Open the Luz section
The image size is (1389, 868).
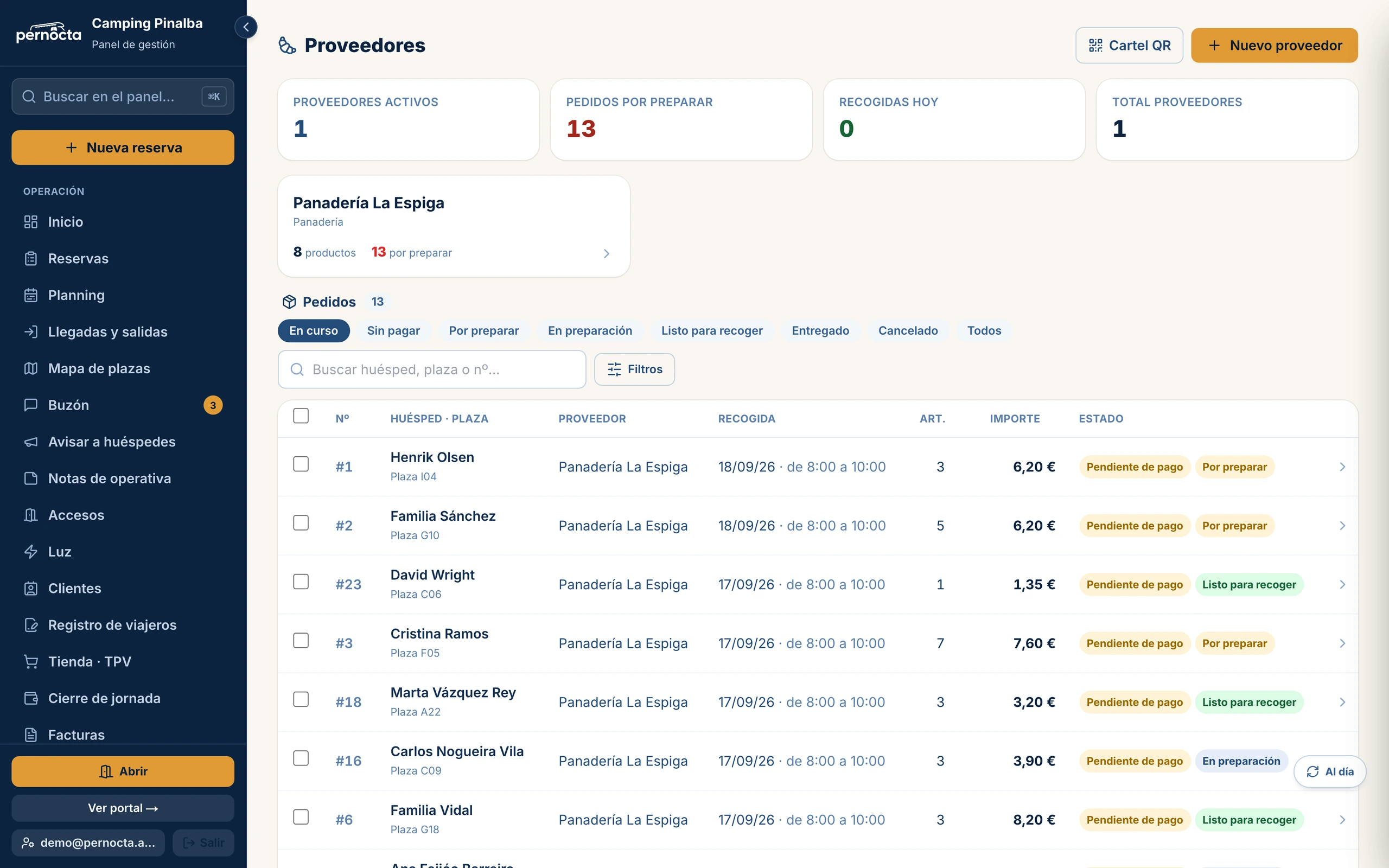point(123,552)
